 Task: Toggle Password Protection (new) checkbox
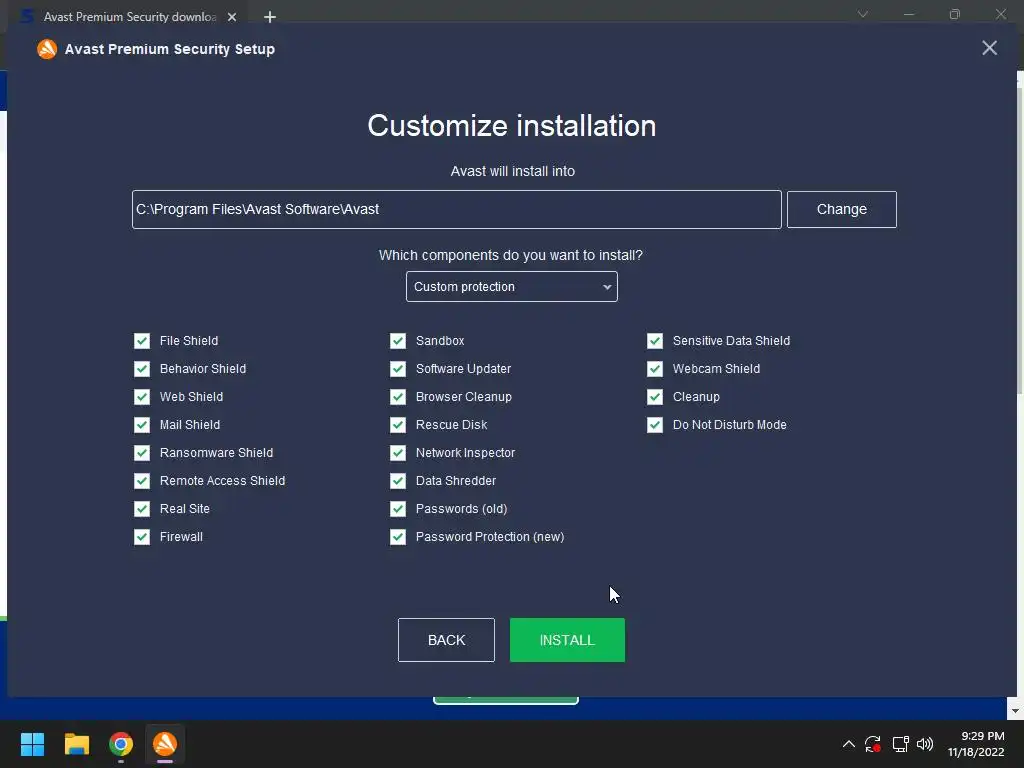pos(398,537)
